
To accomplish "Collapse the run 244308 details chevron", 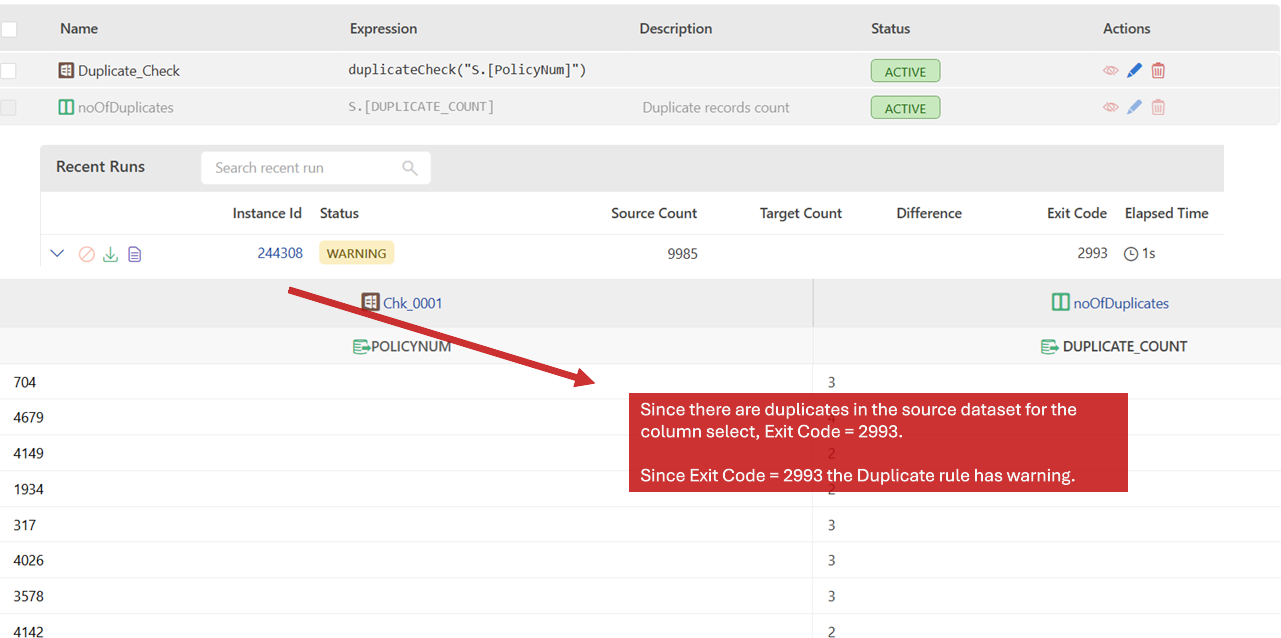I will tap(57, 254).
